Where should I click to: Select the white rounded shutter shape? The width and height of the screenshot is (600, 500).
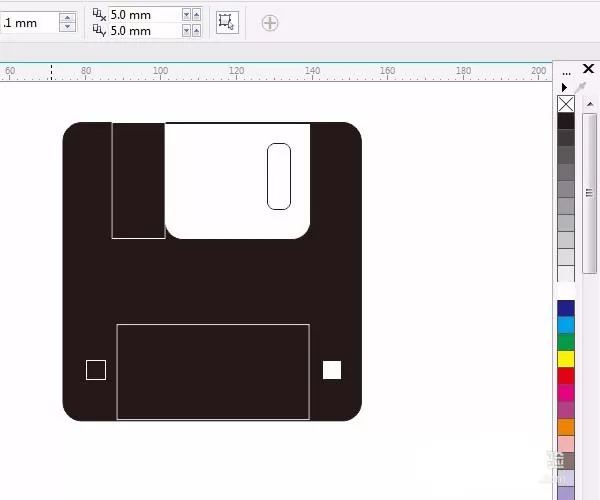[x=237, y=181]
